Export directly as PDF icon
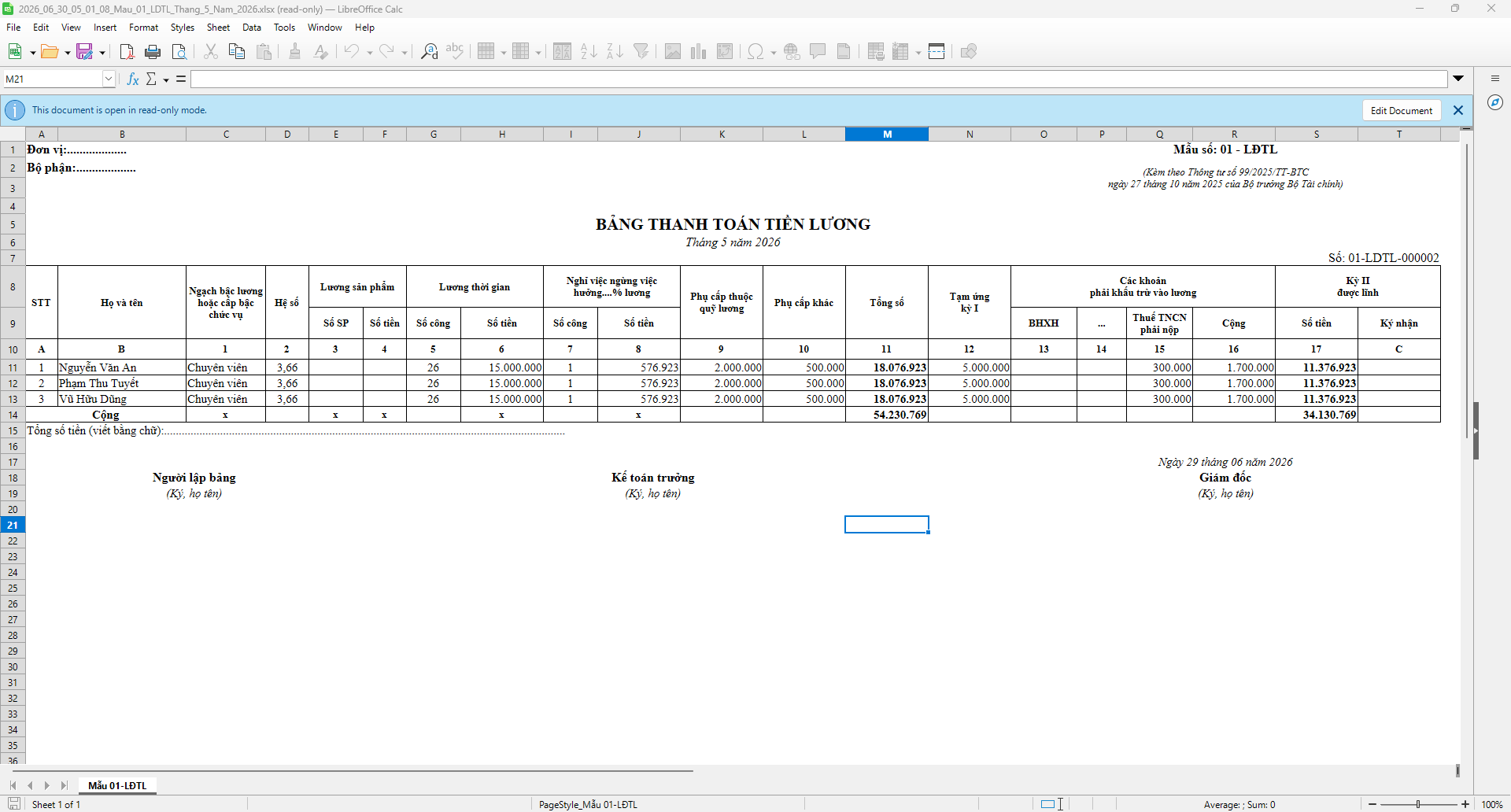The image size is (1511, 812). (x=127, y=52)
